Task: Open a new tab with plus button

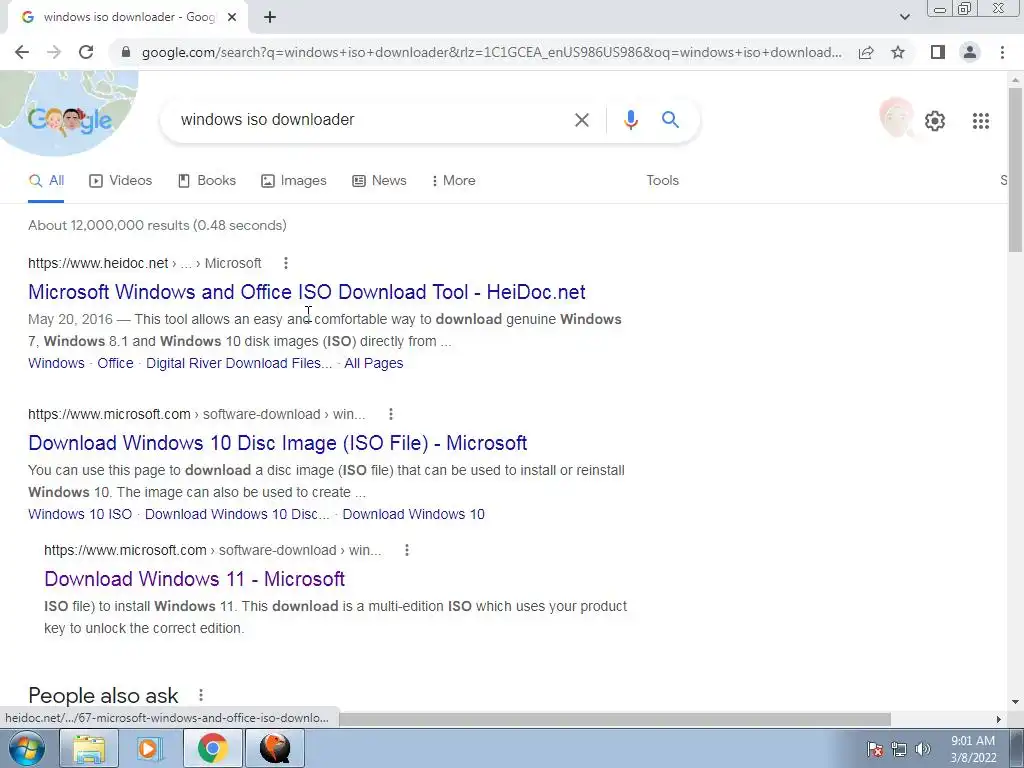Action: click(270, 18)
